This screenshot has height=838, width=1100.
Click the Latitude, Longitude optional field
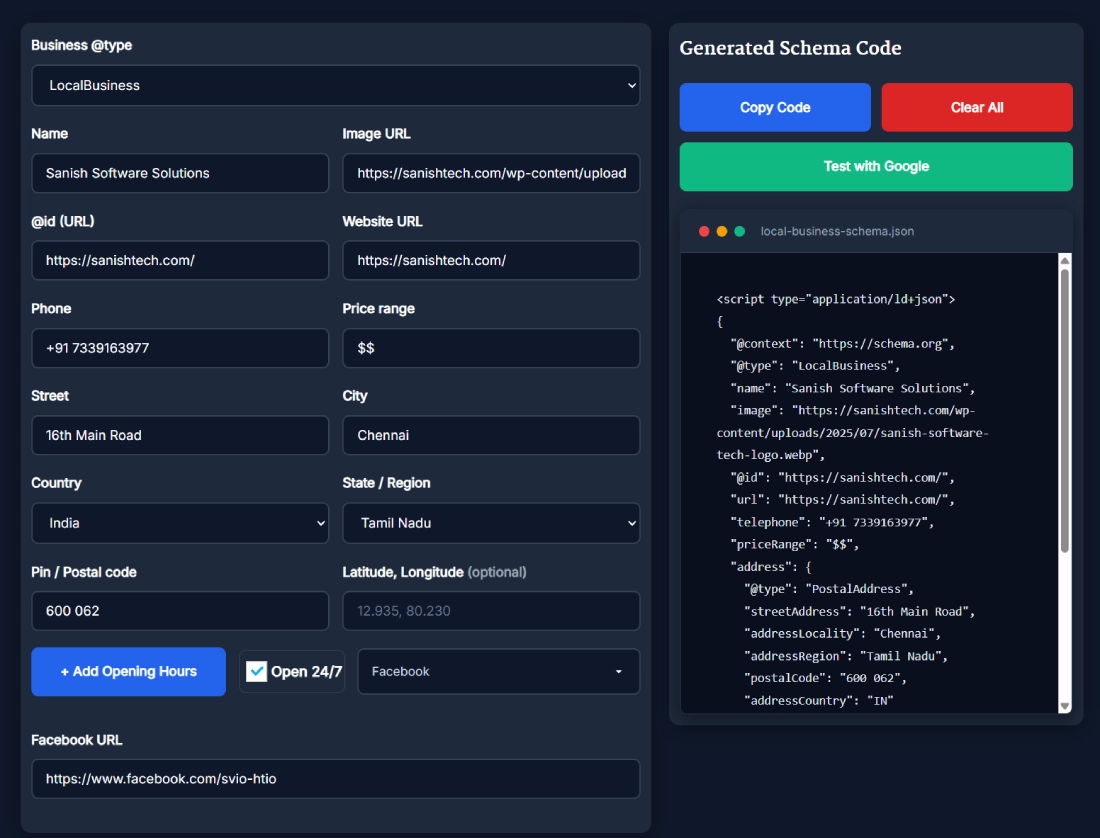tap(491, 611)
